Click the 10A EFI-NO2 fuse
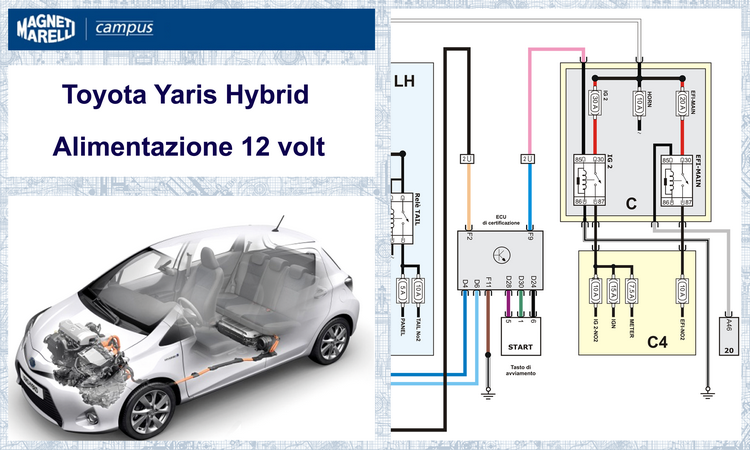 (682, 290)
